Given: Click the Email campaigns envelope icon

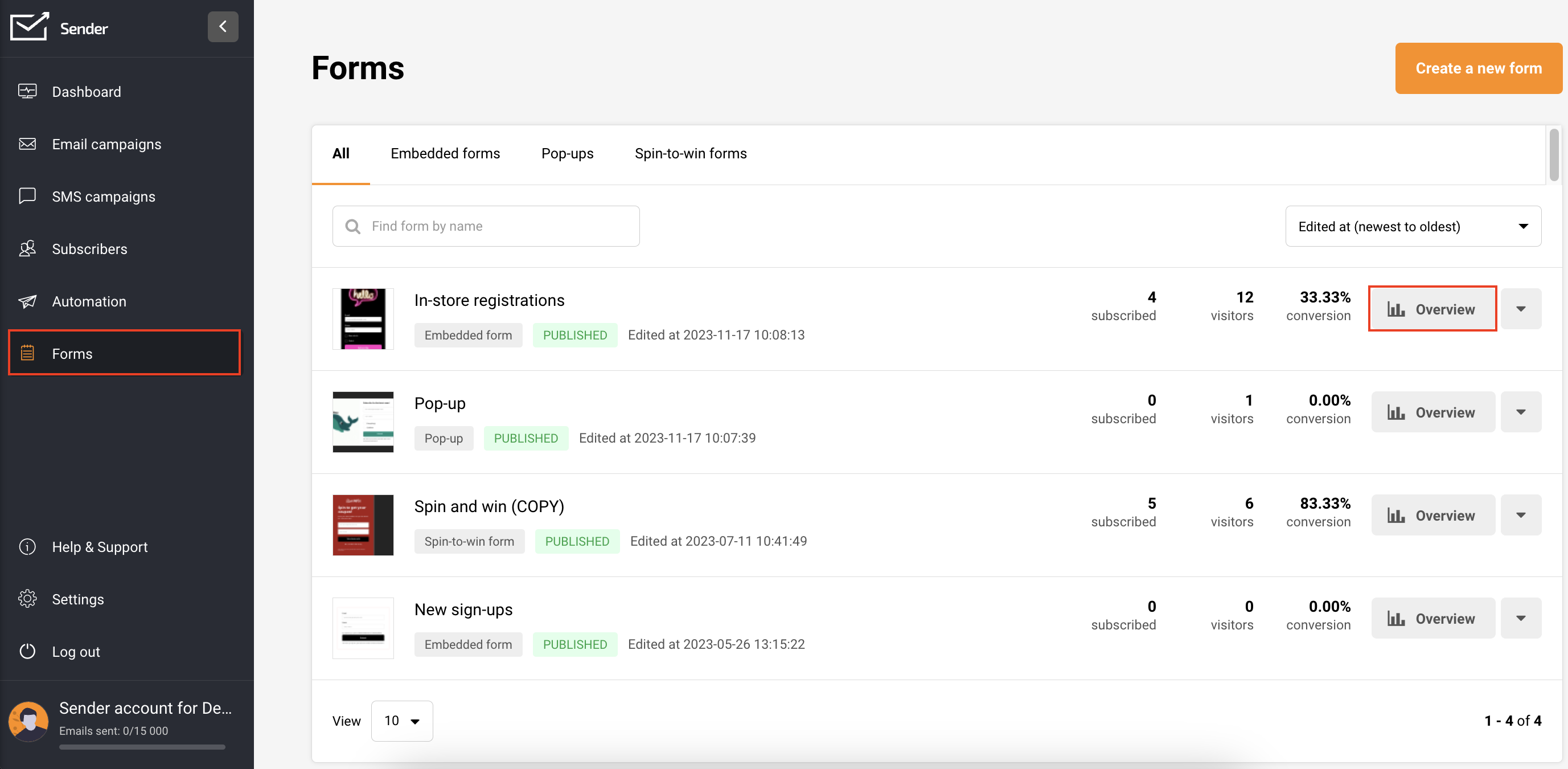Looking at the screenshot, I should [x=27, y=144].
